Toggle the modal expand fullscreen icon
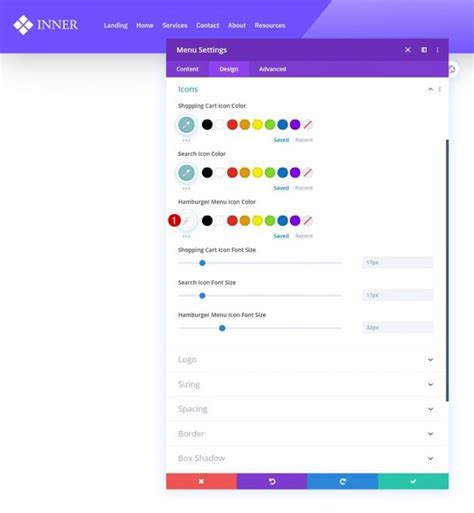The height and width of the screenshot is (513, 474). [x=408, y=50]
